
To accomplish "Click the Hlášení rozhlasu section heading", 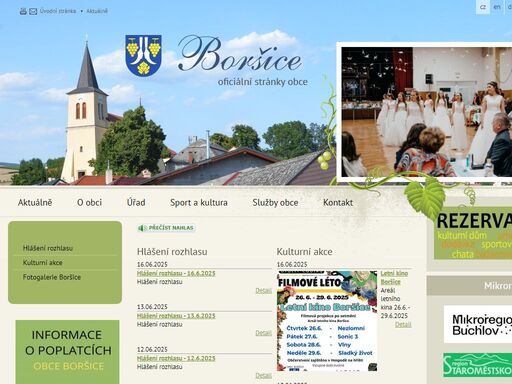I will pos(172,252).
